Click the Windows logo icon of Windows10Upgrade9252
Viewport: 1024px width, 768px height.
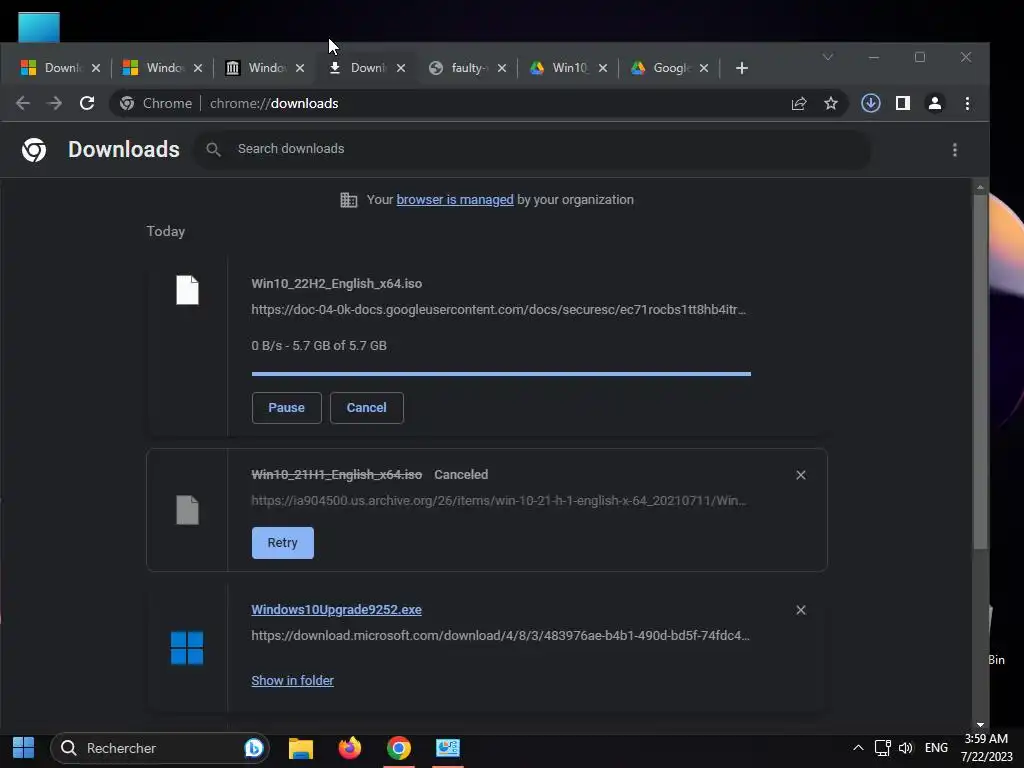click(187, 648)
